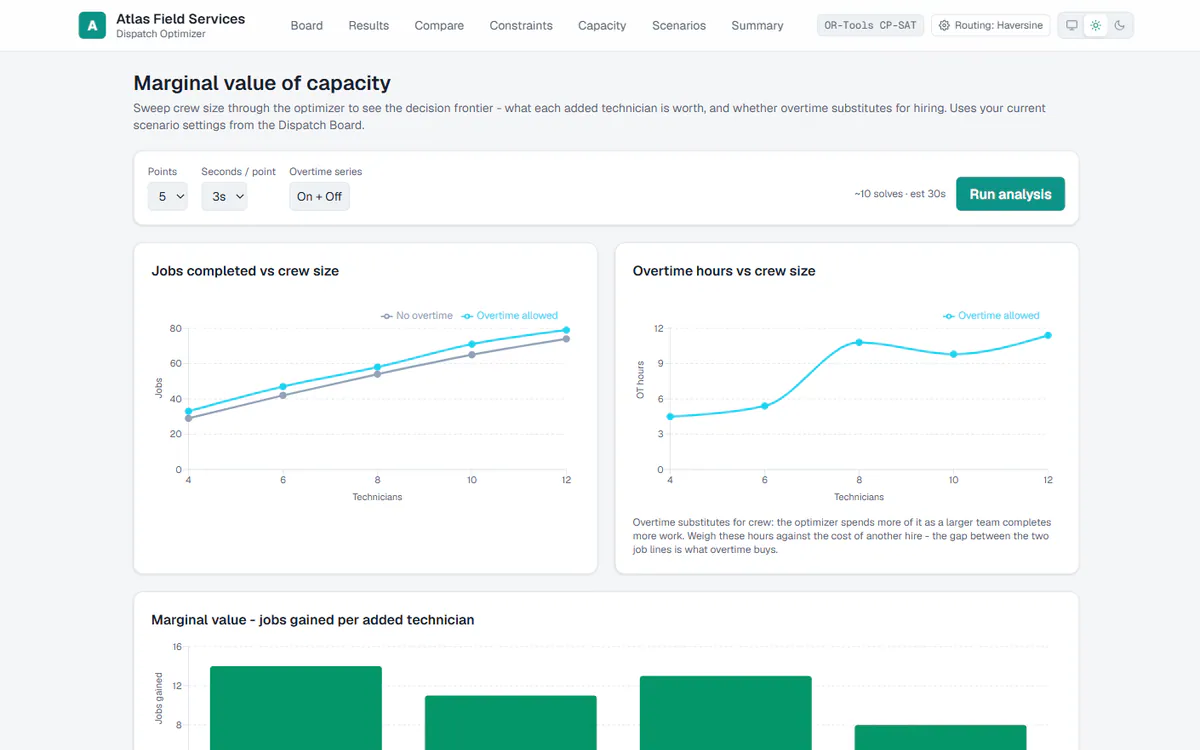The height and width of the screenshot is (750, 1200).
Task: Open the Summary tab
Action: coord(757,25)
